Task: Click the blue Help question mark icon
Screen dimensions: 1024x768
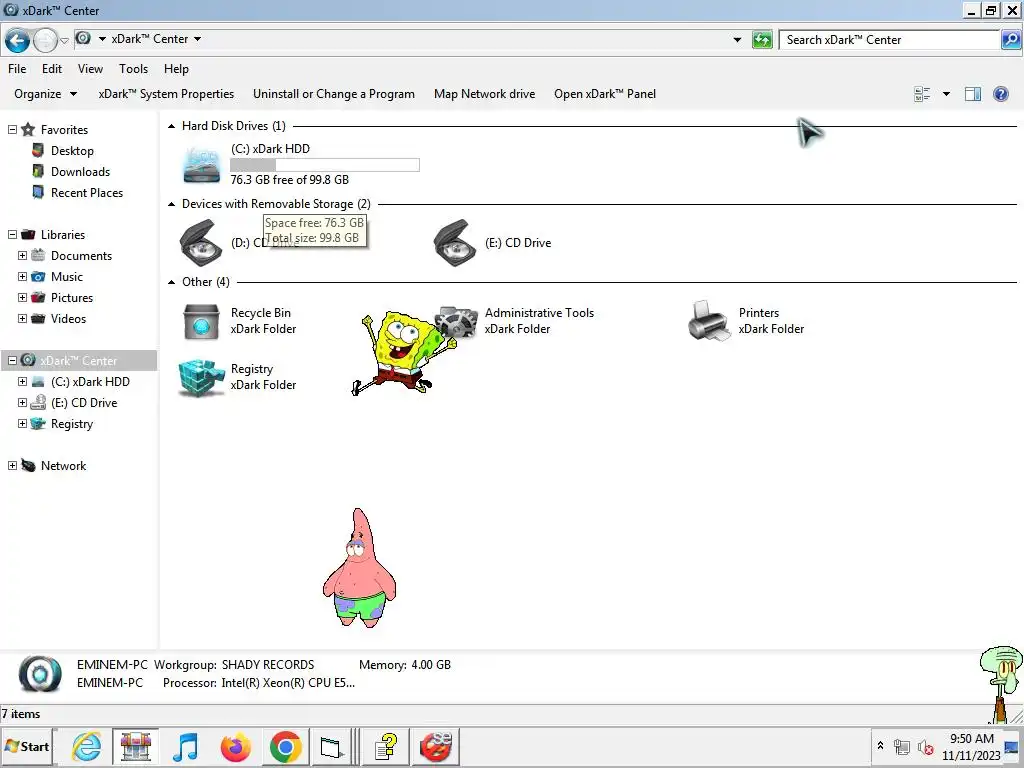Action: (x=1000, y=94)
